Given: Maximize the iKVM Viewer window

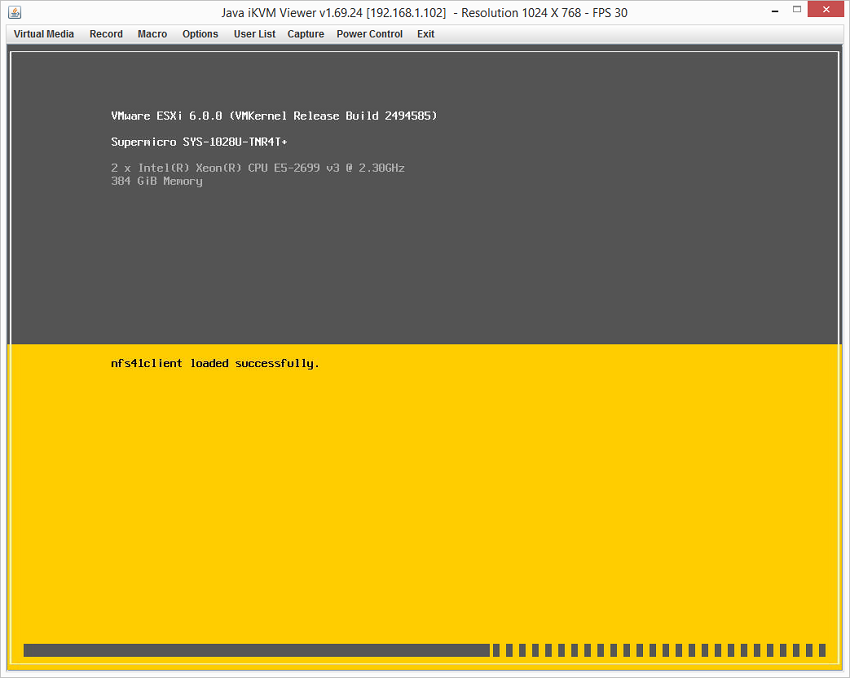Looking at the screenshot, I should pos(797,10).
